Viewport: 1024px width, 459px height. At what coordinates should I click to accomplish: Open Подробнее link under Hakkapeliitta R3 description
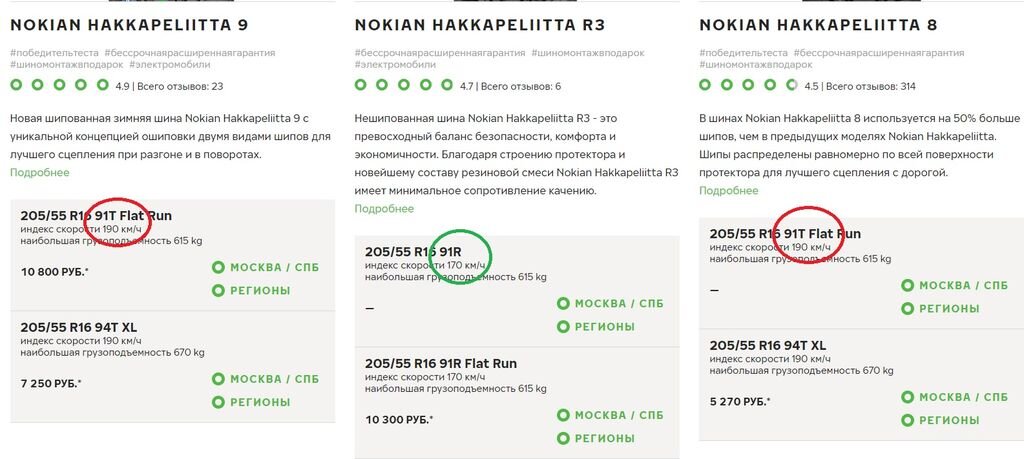384,209
